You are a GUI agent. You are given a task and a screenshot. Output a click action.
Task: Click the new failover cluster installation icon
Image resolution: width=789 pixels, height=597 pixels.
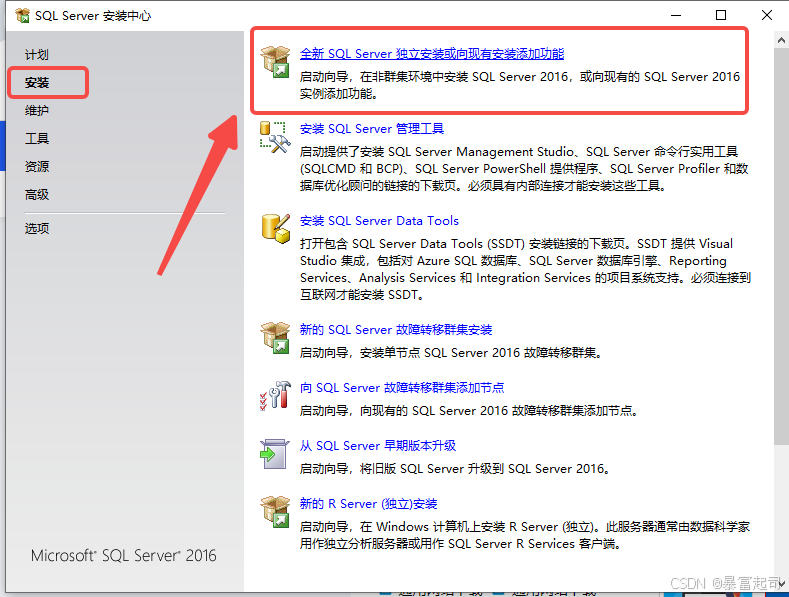point(275,338)
